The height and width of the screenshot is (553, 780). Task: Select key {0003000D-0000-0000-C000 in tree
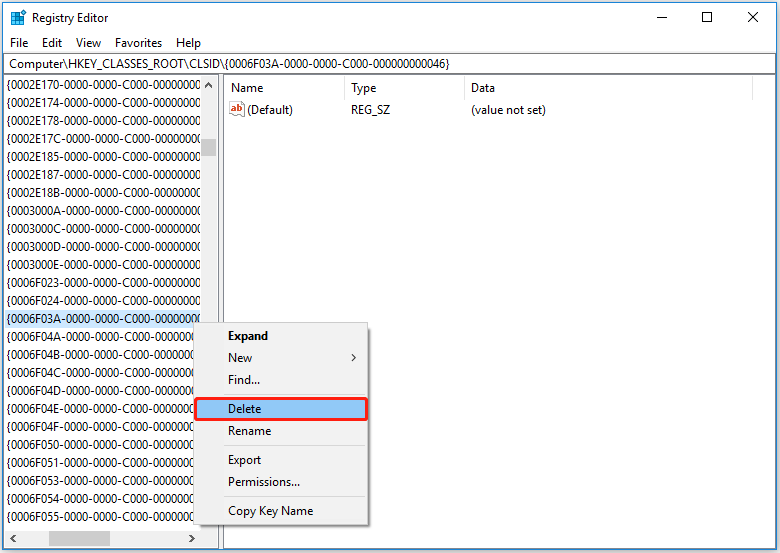103,247
